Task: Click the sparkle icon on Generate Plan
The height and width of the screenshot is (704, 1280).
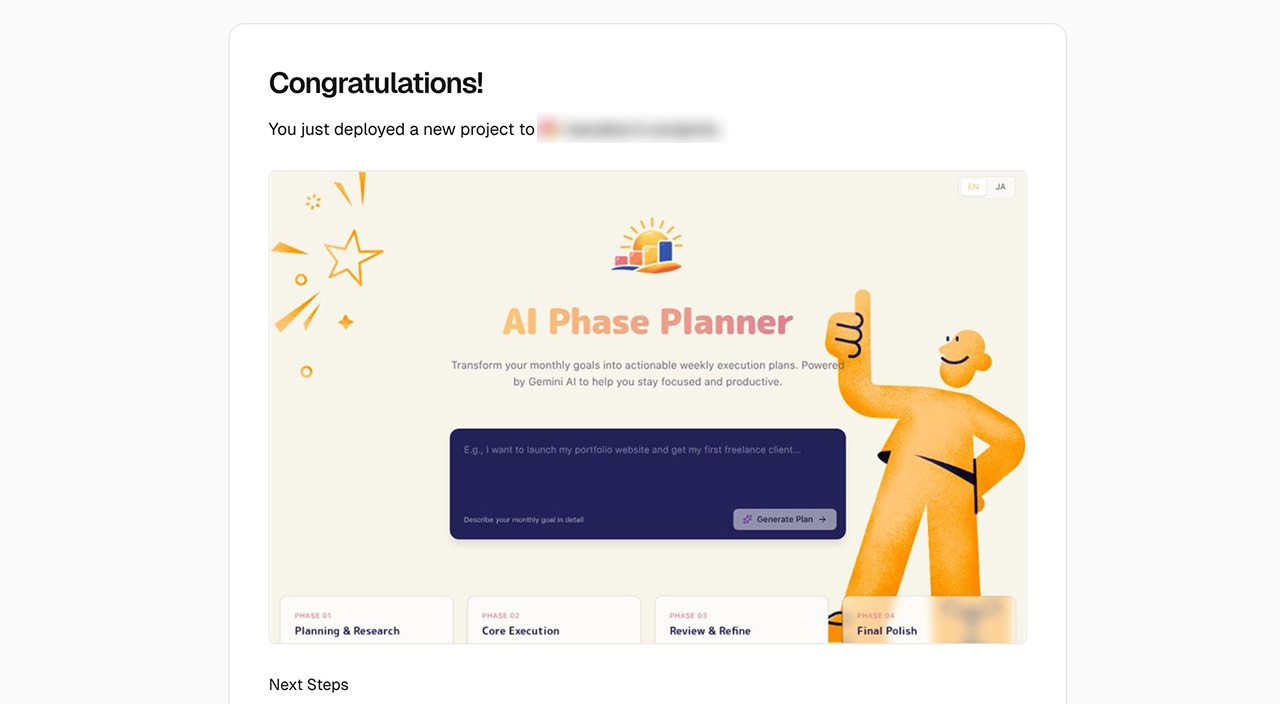Action: (747, 520)
